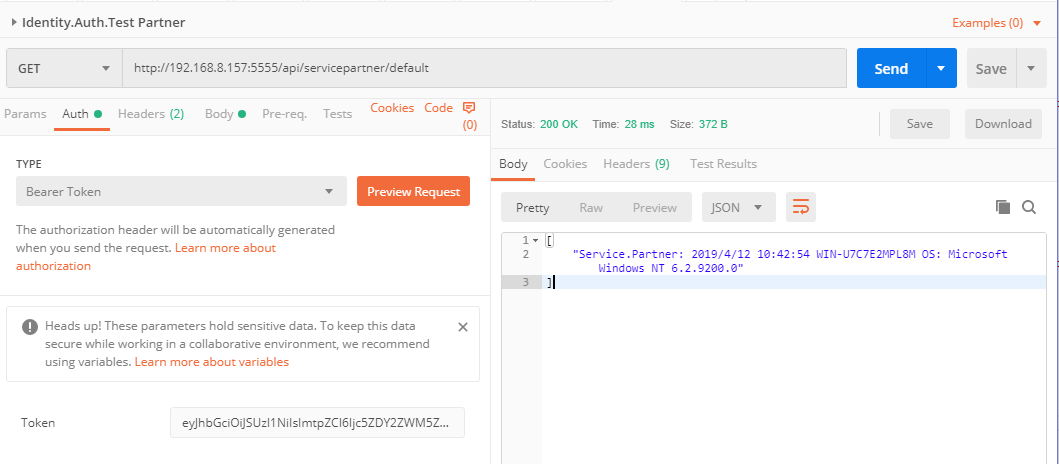
Task: Click the request URL field
Action: (485, 68)
